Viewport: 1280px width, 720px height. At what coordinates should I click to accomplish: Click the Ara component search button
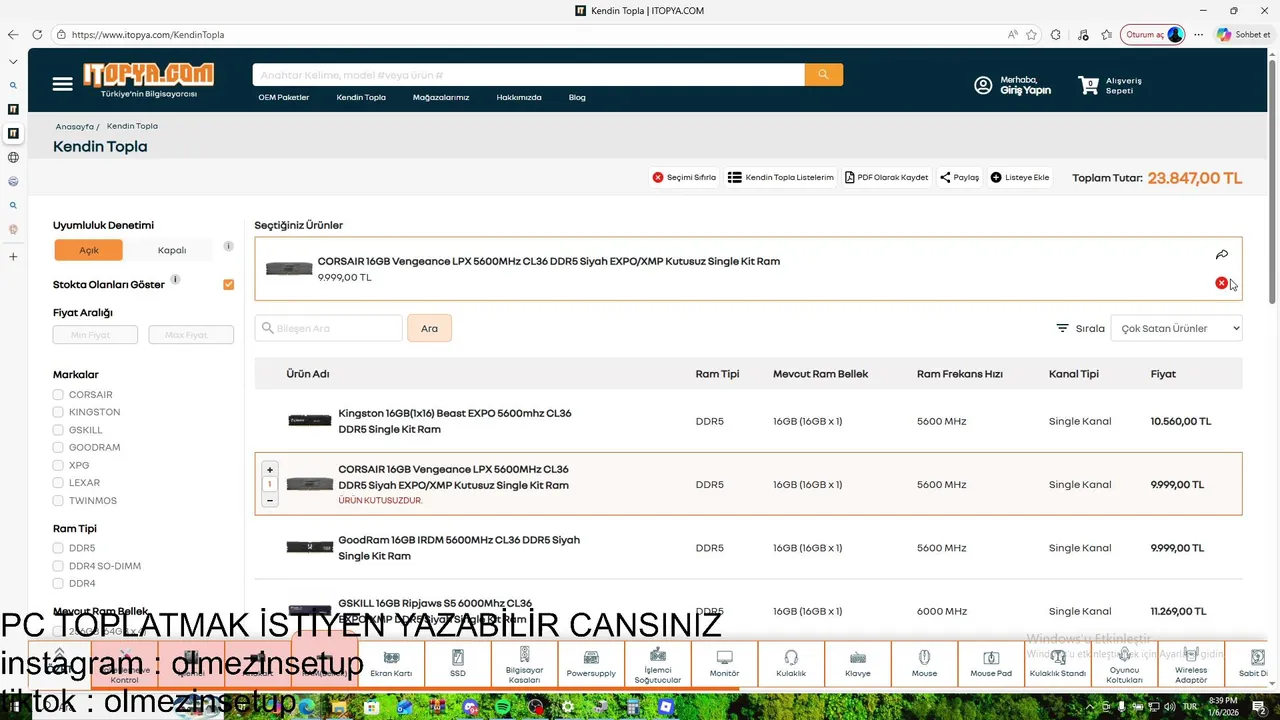pos(429,328)
